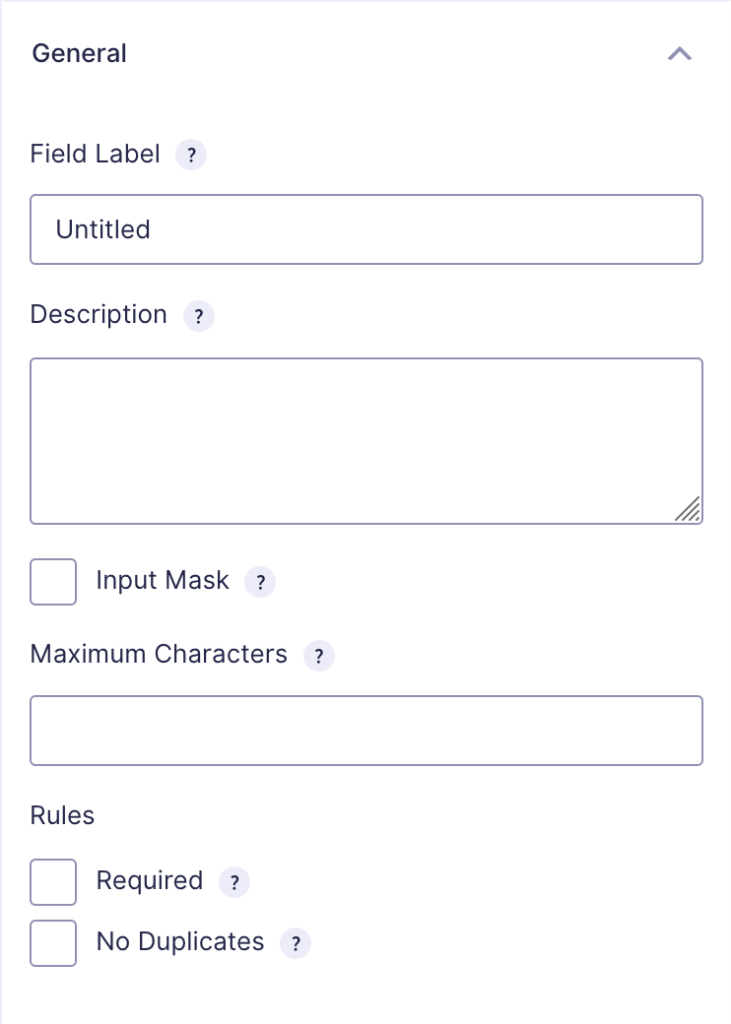Focus the Description text area
Screen dimensions: 731x1024
pyautogui.click(x=366, y=441)
